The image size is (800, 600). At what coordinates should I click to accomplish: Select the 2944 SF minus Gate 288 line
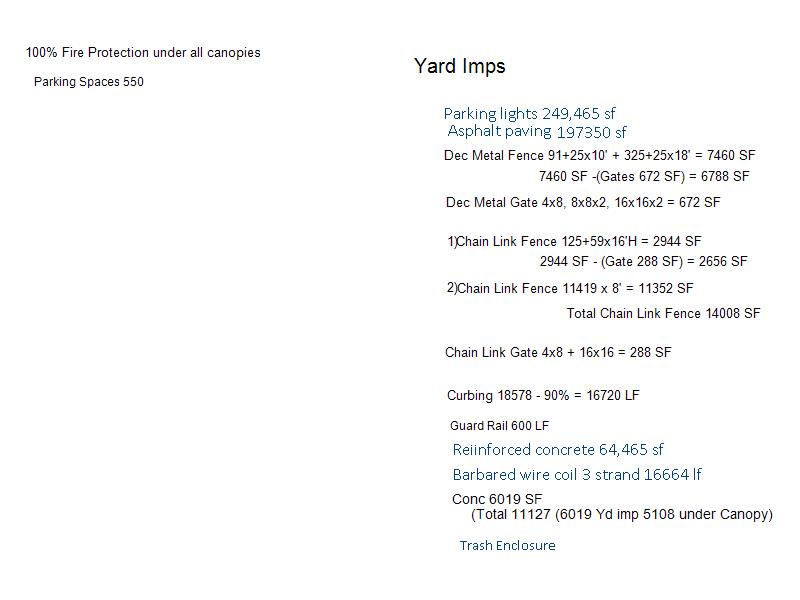click(x=643, y=262)
